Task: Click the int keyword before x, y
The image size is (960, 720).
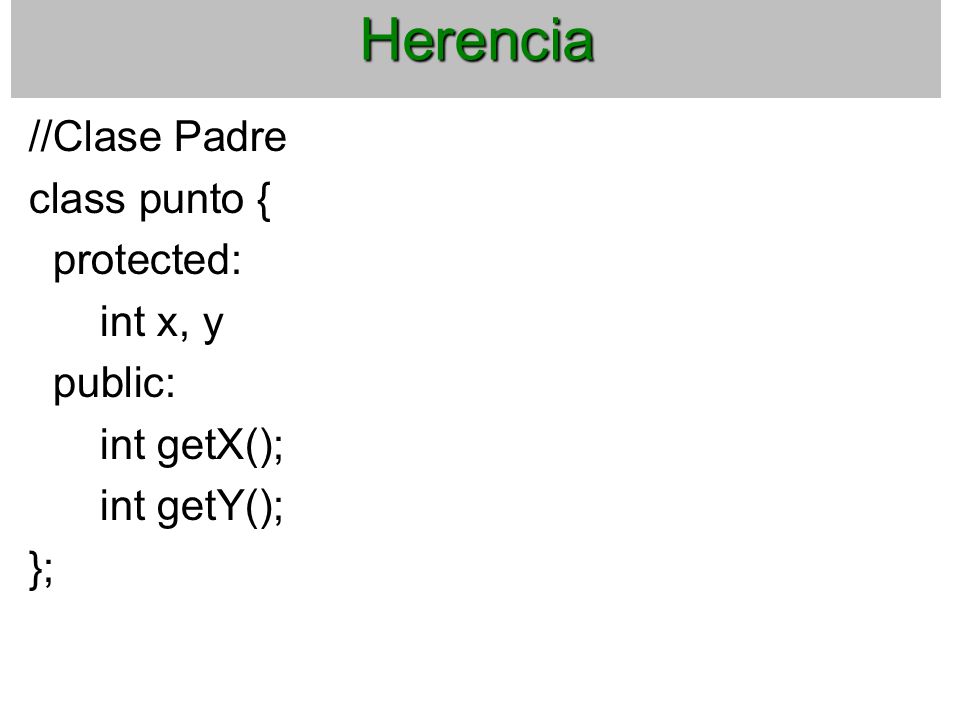Action: [x=122, y=321]
